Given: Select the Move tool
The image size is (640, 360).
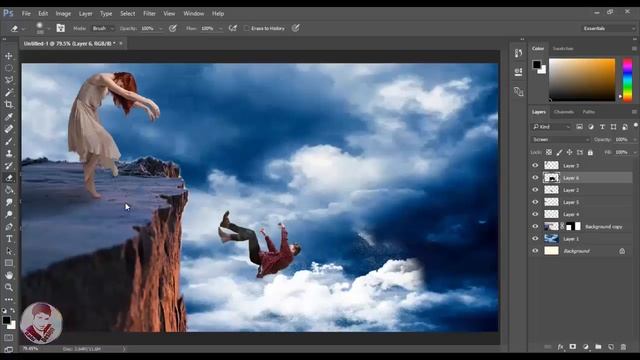Looking at the screenshot, I should pyautogui.click(x=9, y=56).
